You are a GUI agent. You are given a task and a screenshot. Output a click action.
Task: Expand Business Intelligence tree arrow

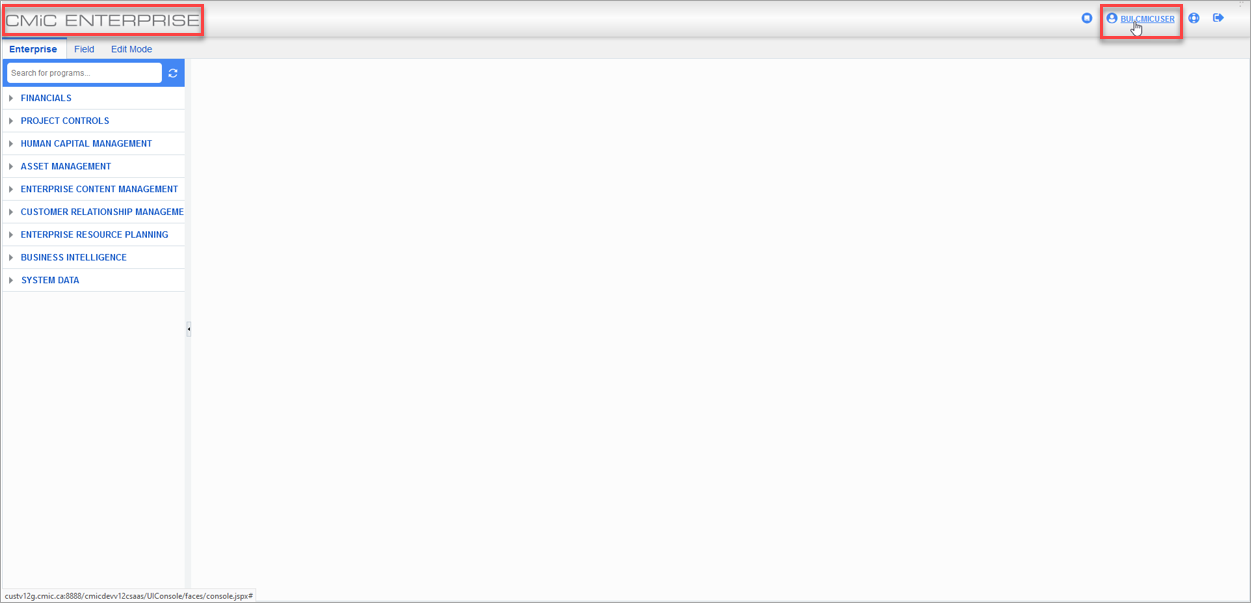11,257
